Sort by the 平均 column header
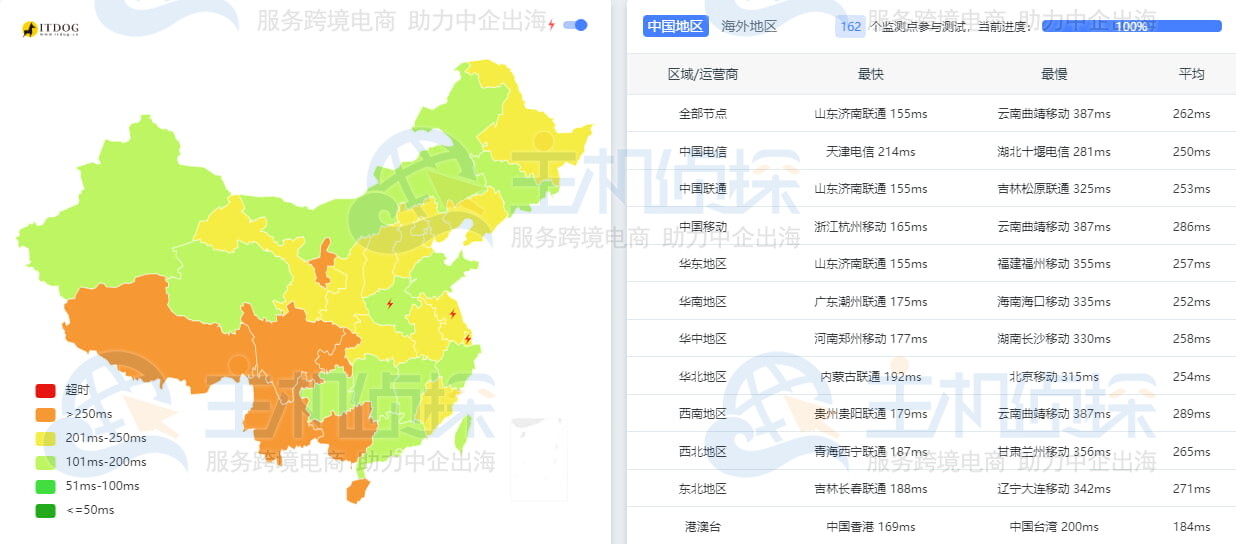Viewport: 1236px width, 544px height. [1191, 74]
